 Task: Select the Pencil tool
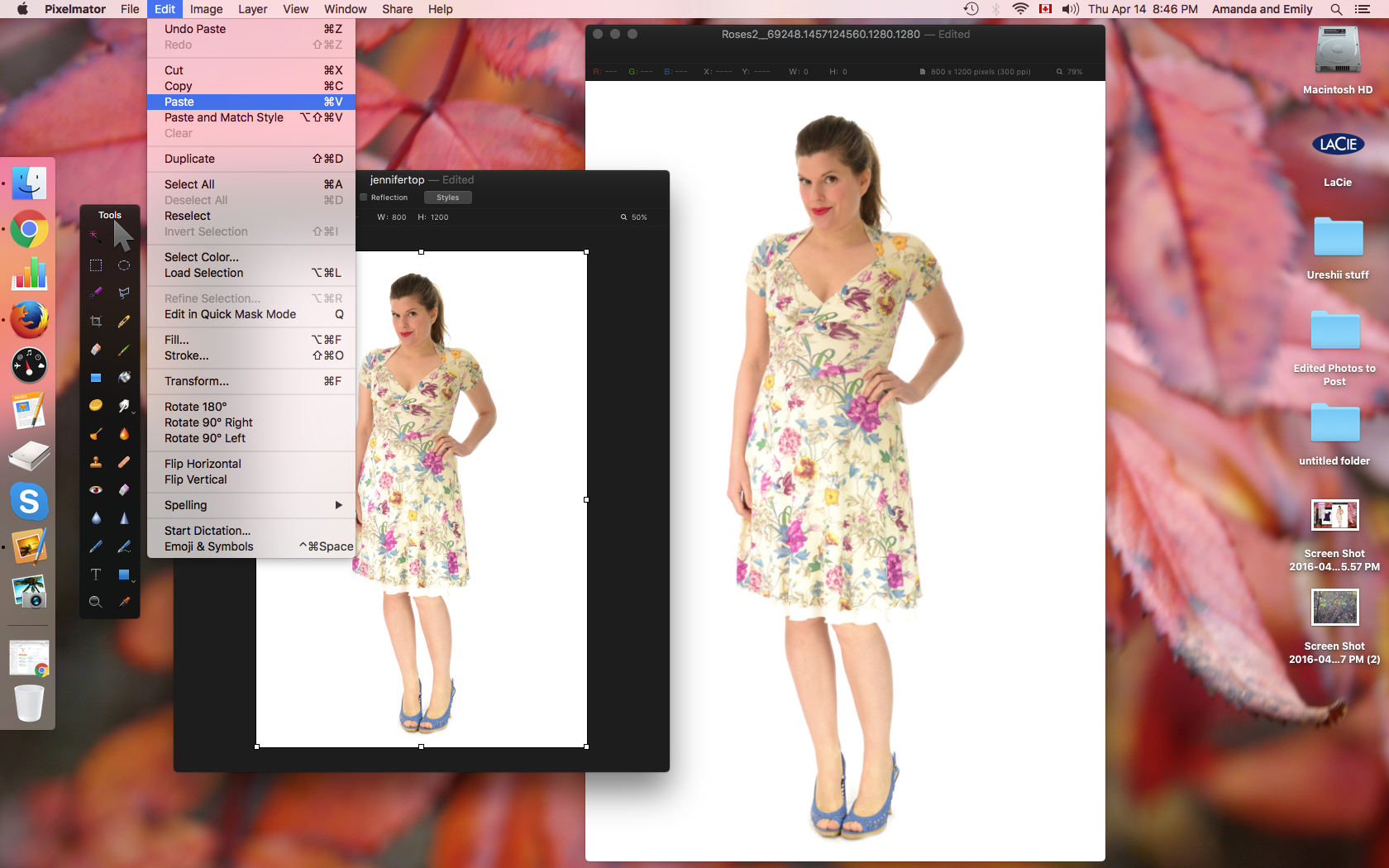(124, 321)
